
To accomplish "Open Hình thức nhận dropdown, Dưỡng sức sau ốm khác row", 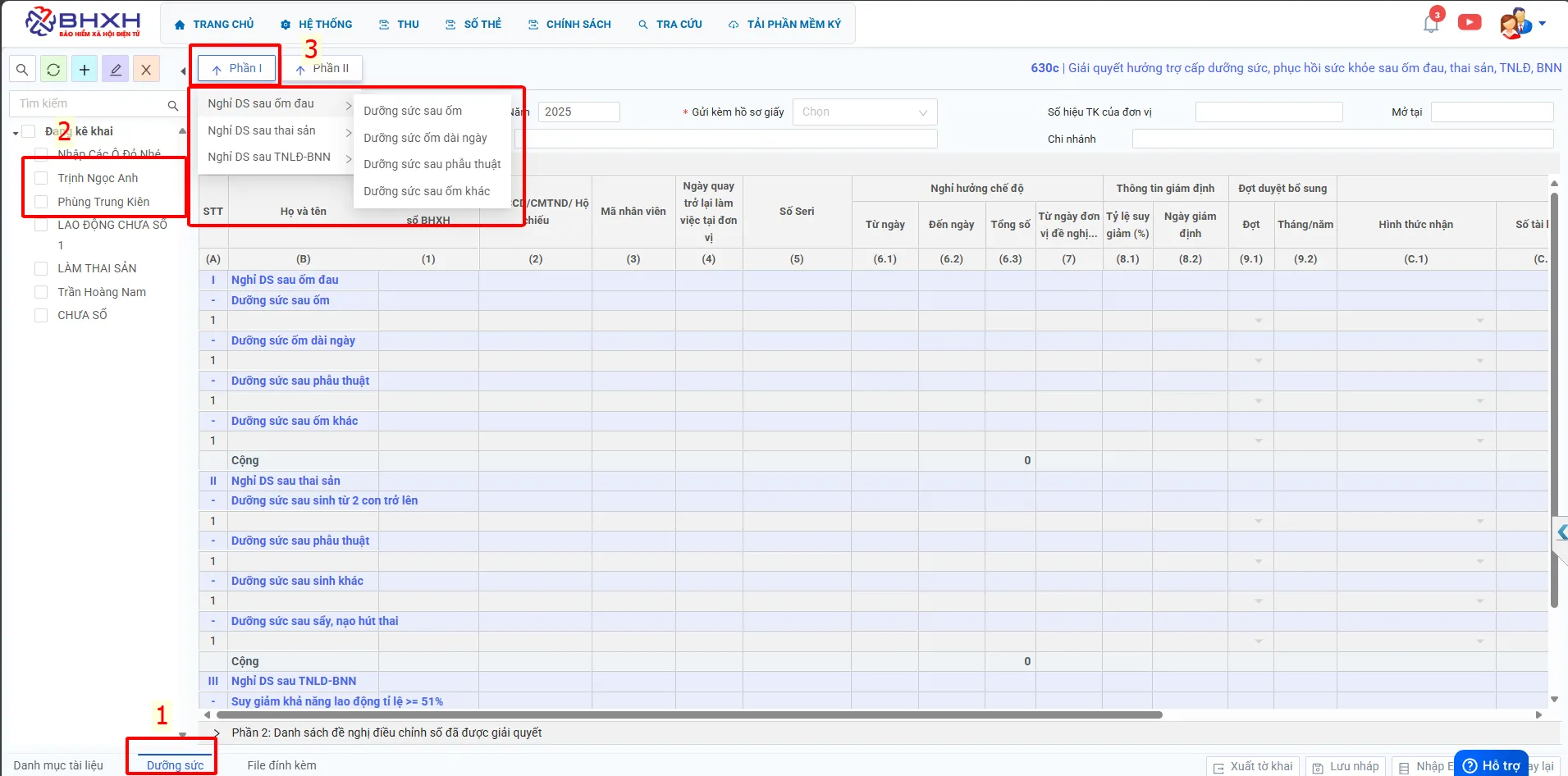I will 1480,441.
